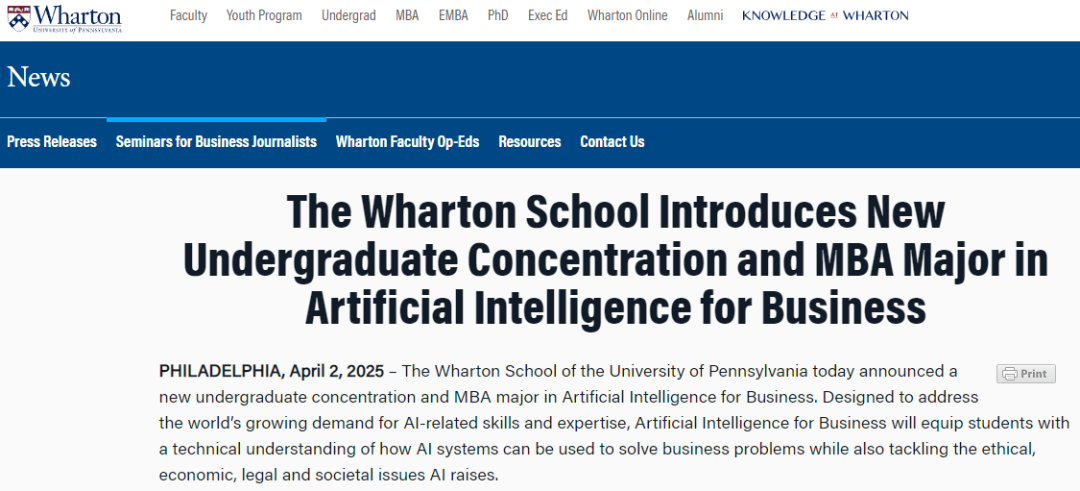Open the PhD program link
The width and height of the screenshot is (1080, 491).
(x=498, y=16)
